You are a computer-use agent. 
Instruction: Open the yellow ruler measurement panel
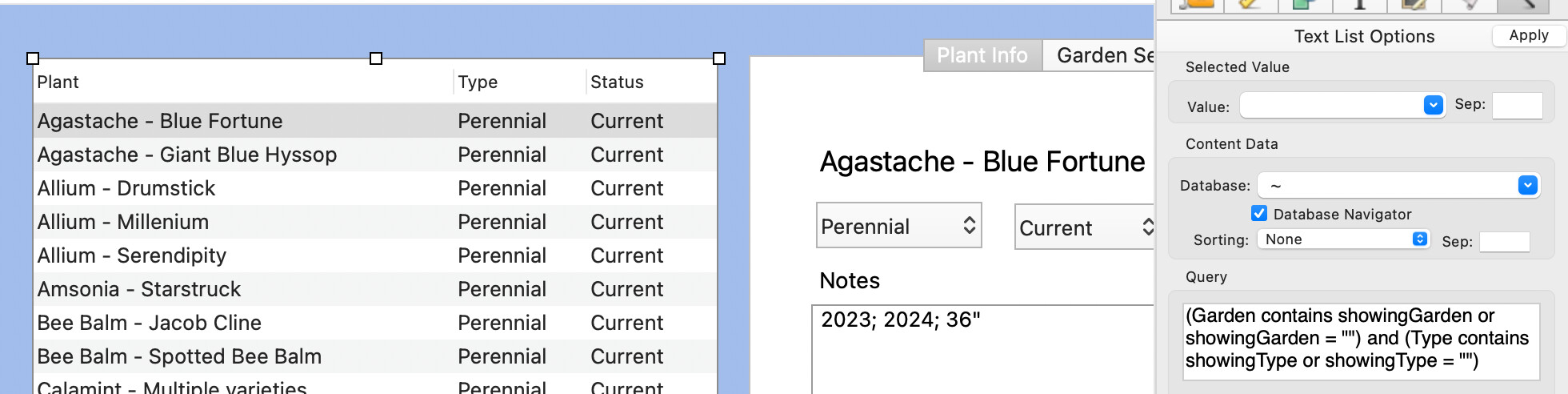(x=1250, y=5)
